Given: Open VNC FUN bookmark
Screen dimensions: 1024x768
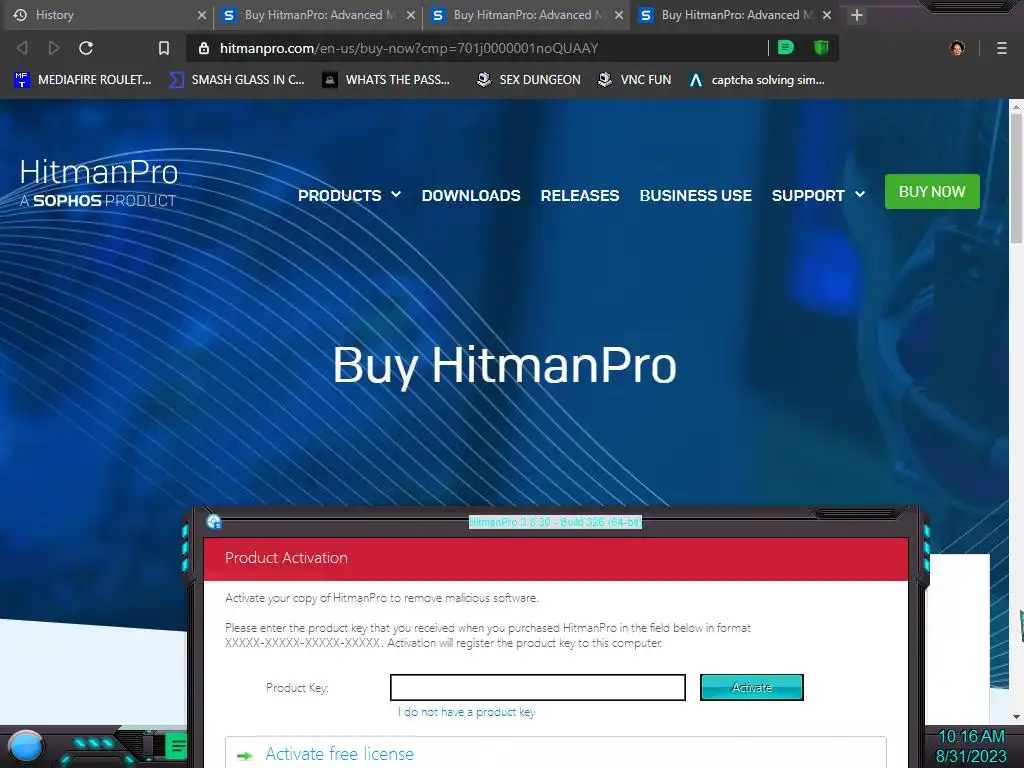Looking at the screenshot, I should (635, 80).
